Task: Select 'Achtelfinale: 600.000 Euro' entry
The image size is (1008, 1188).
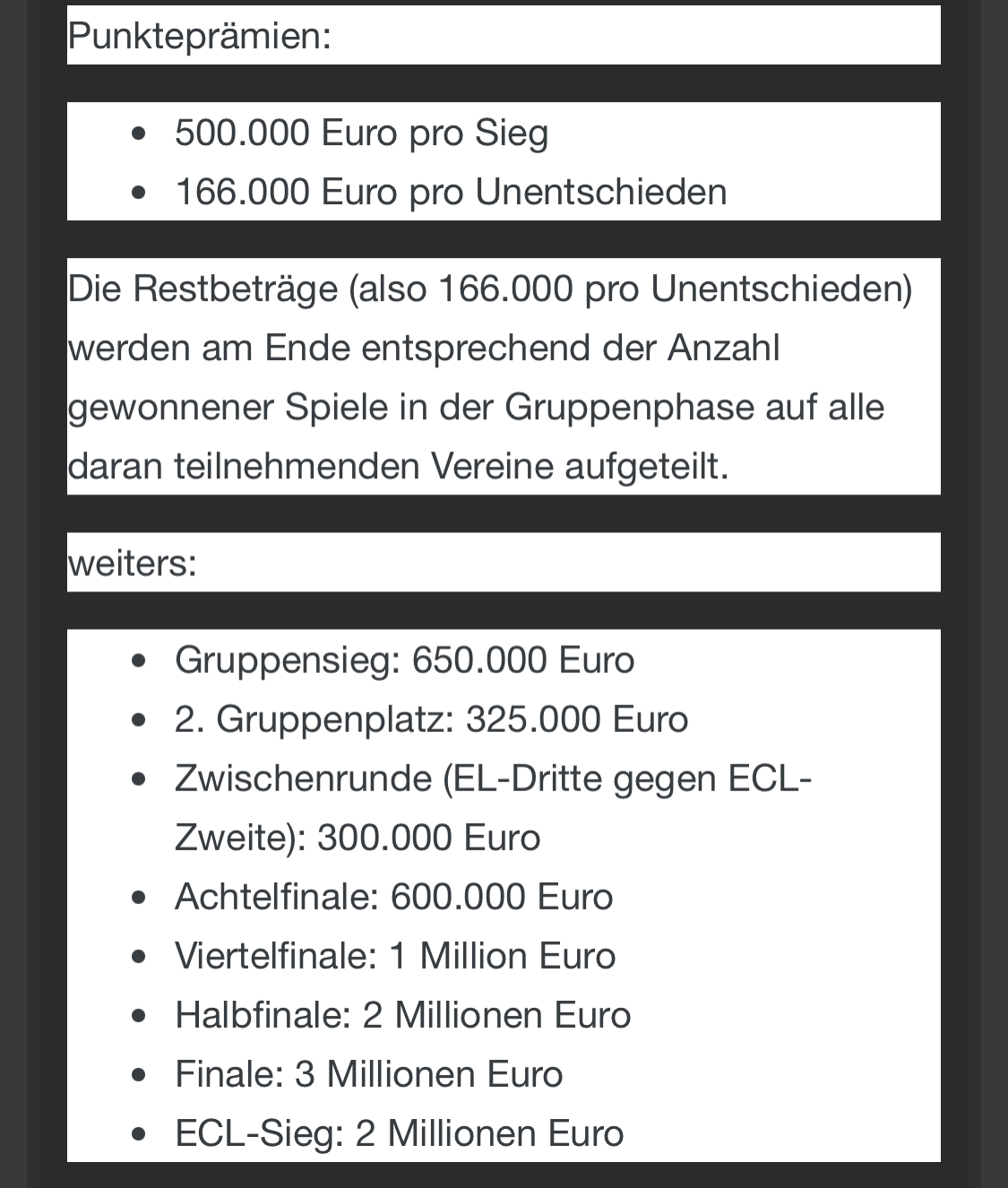Action: (393, 897)
